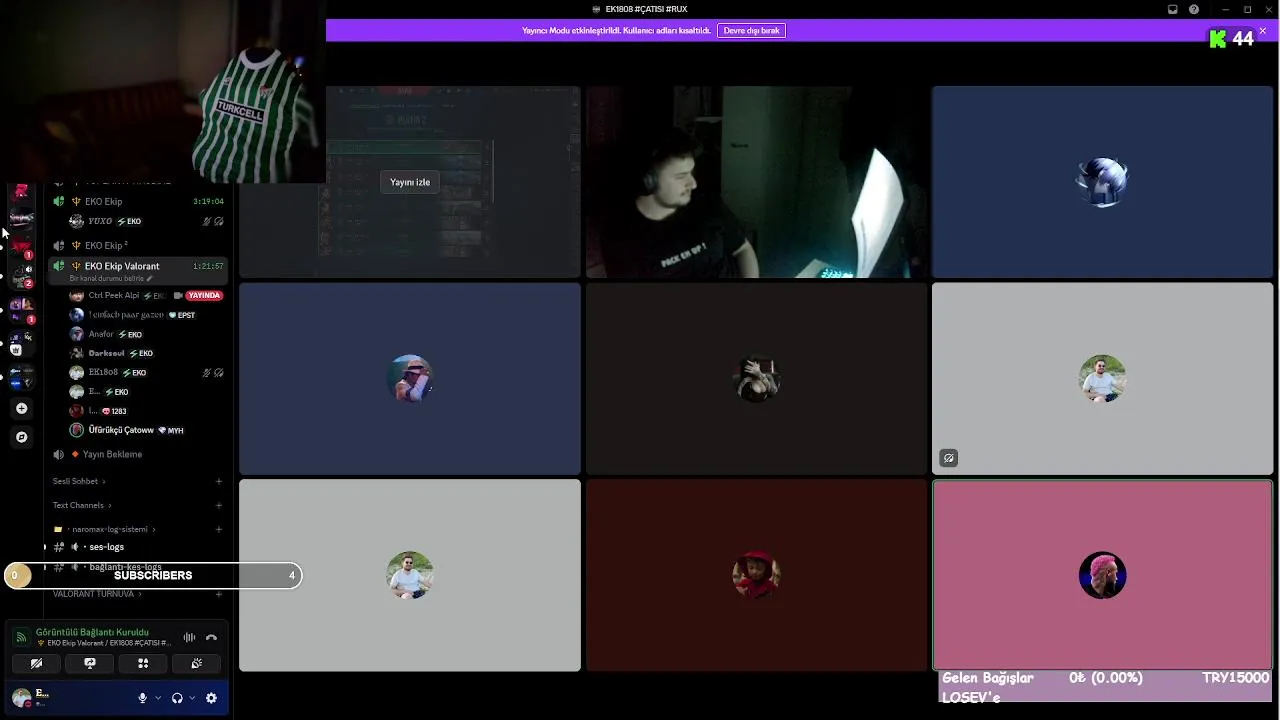Expand the 'VALORANT TURNUVA' category
Image resolution: width=1280 pixels, height=720 pixels.
point(96,594)
